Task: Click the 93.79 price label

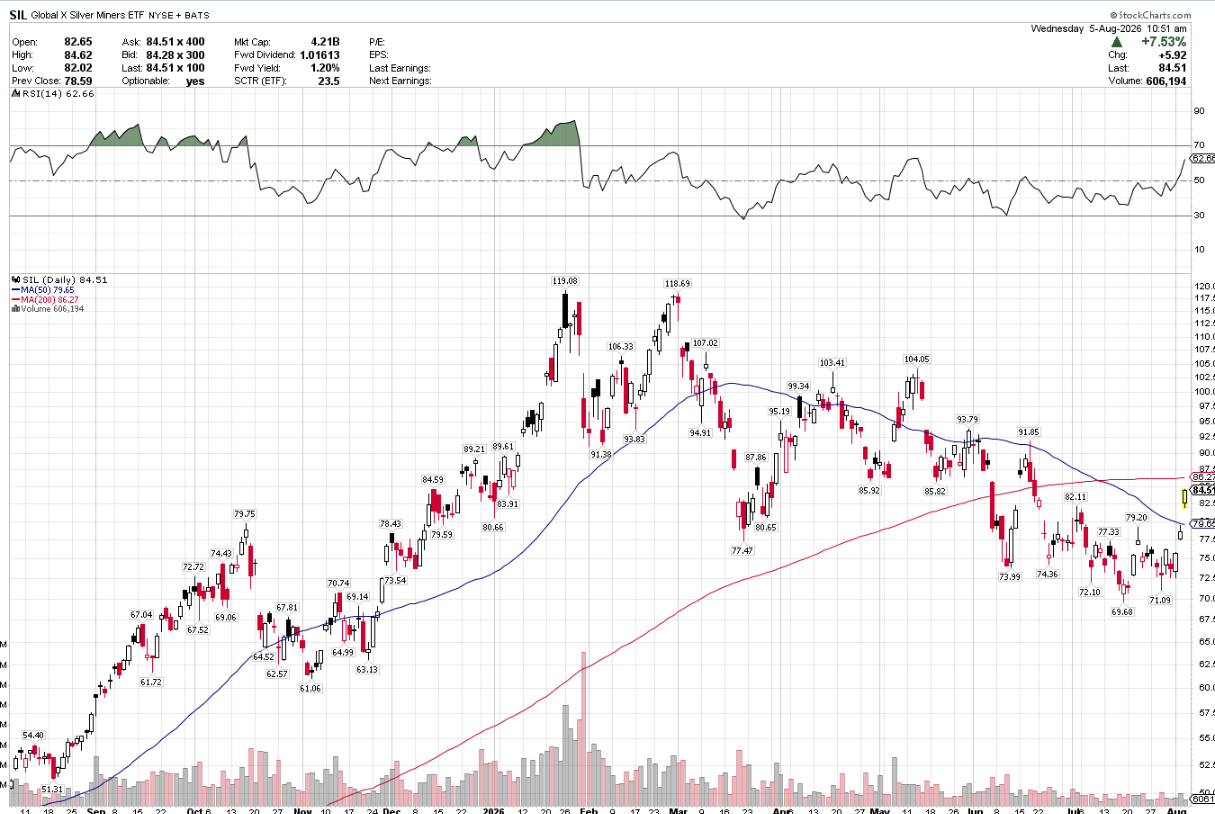Action: pos(966,419)
